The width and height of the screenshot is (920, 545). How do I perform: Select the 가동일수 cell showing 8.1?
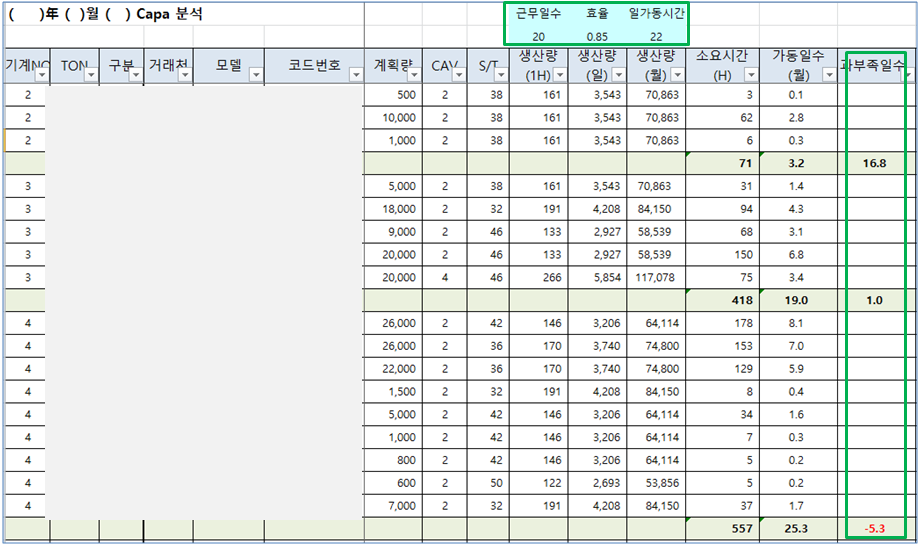click(799, 323)
